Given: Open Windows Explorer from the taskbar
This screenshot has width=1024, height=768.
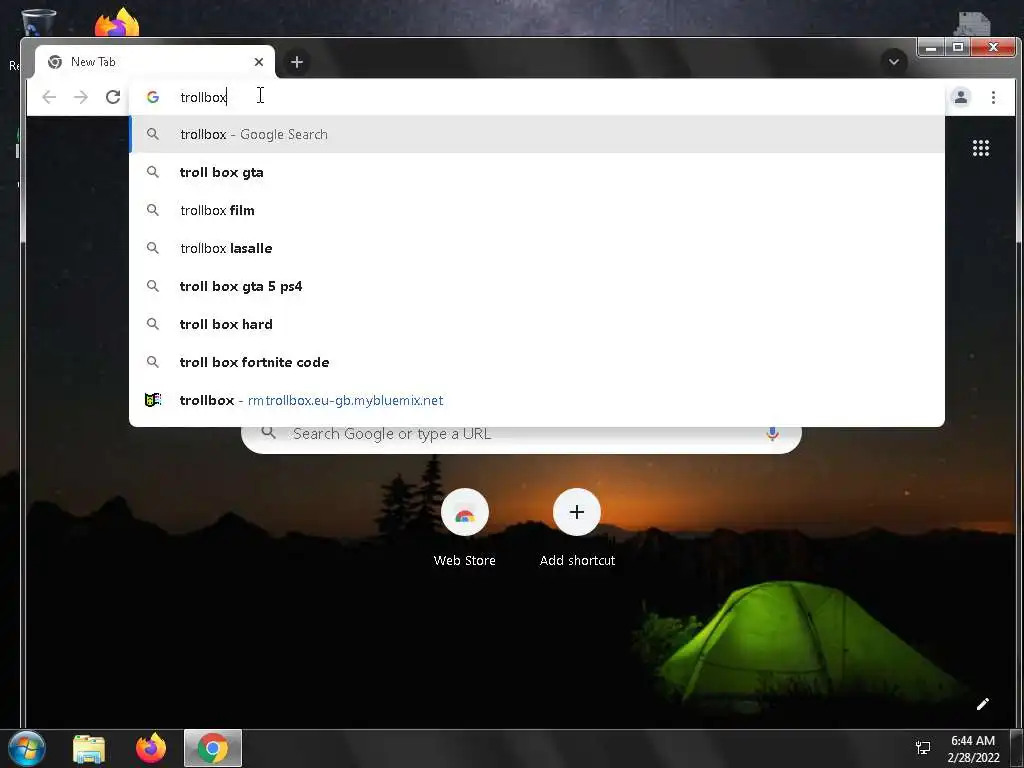Looking at the screenshot, I should pyautogui.click(x=89, y=748).
